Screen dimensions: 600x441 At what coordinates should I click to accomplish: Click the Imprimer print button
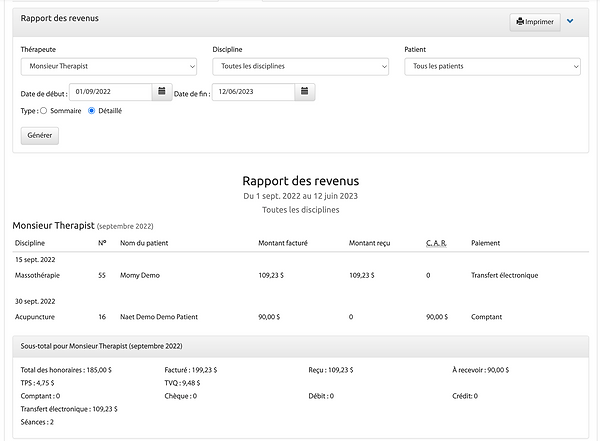point(535,22)
